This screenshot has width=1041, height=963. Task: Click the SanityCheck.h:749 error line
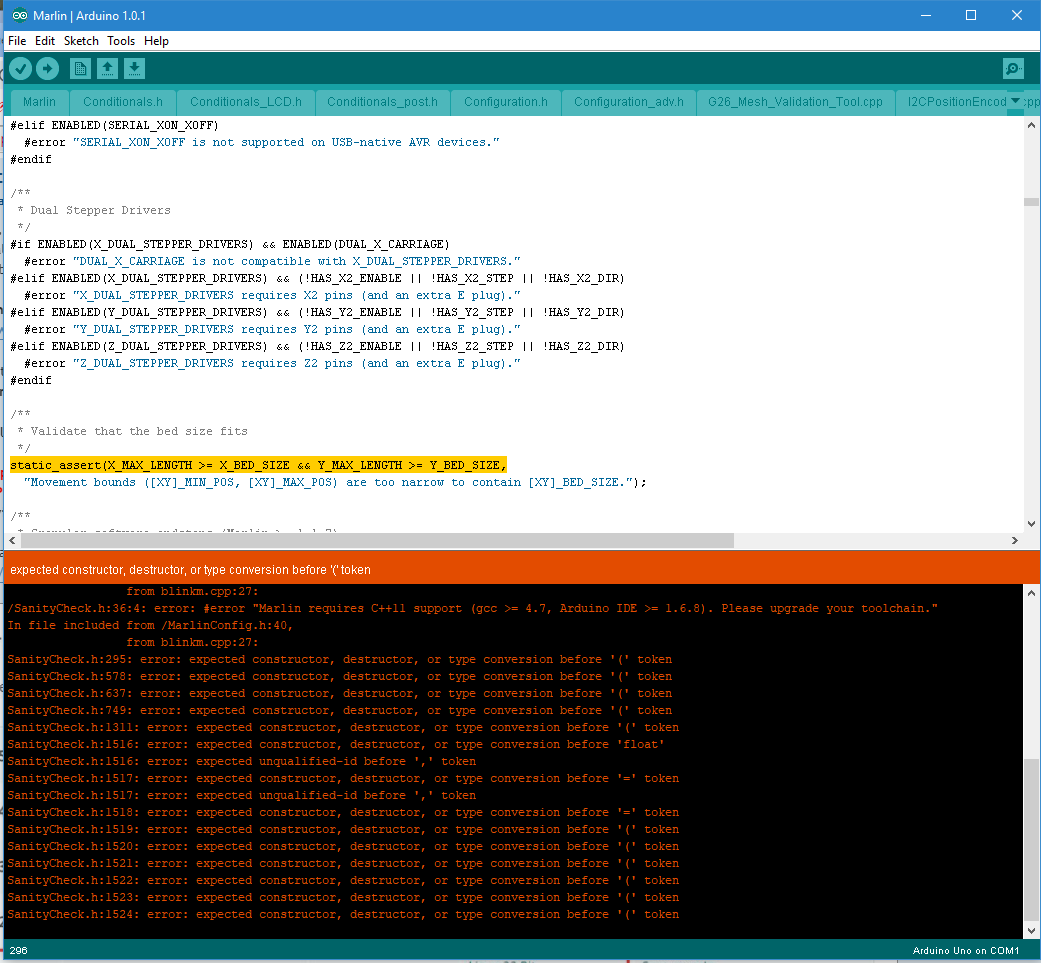coord(340,711)
